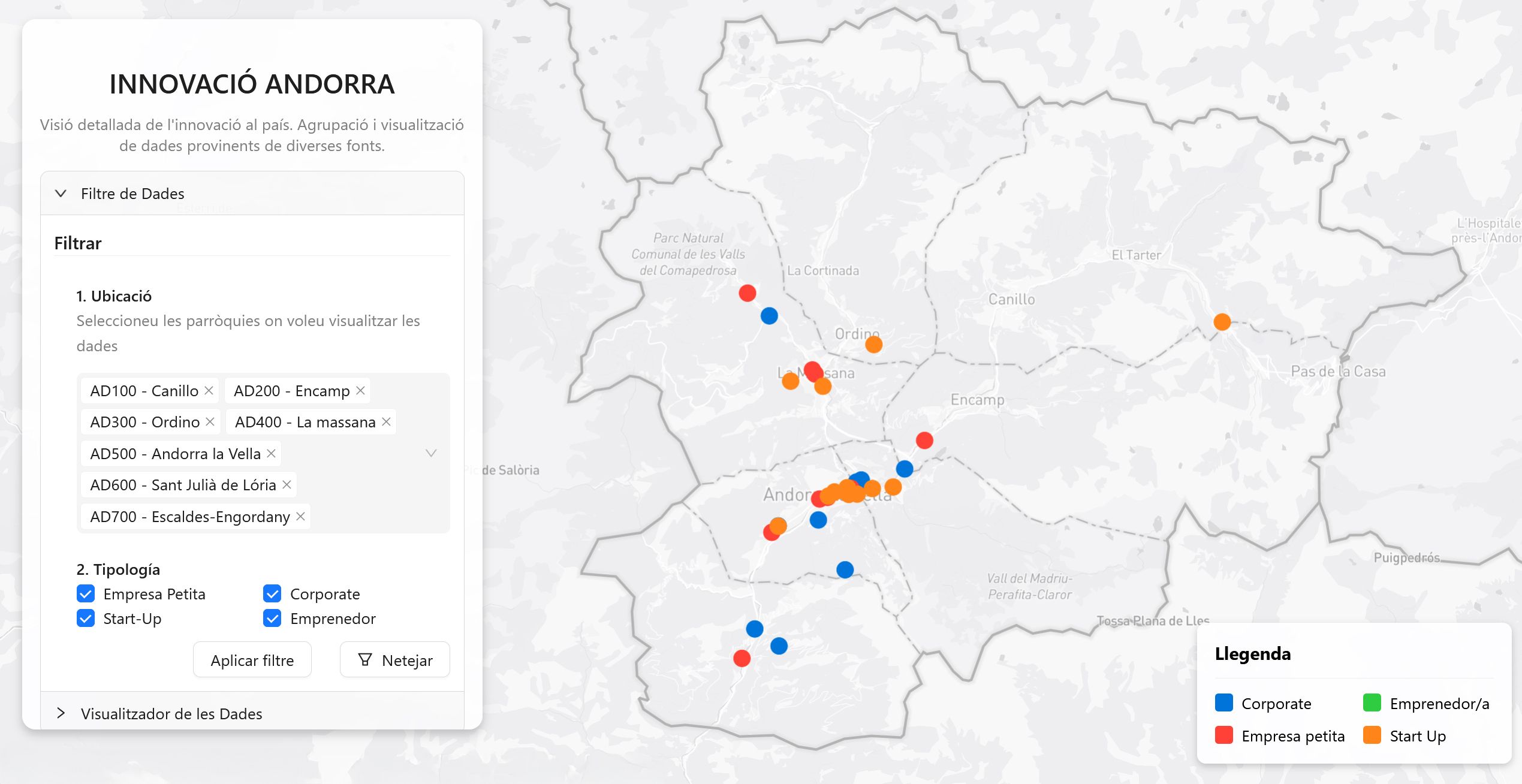Screen dimensions: 1522x784
Task: Remove the AD100 - Canillo location tag
Action: (208, 390)
